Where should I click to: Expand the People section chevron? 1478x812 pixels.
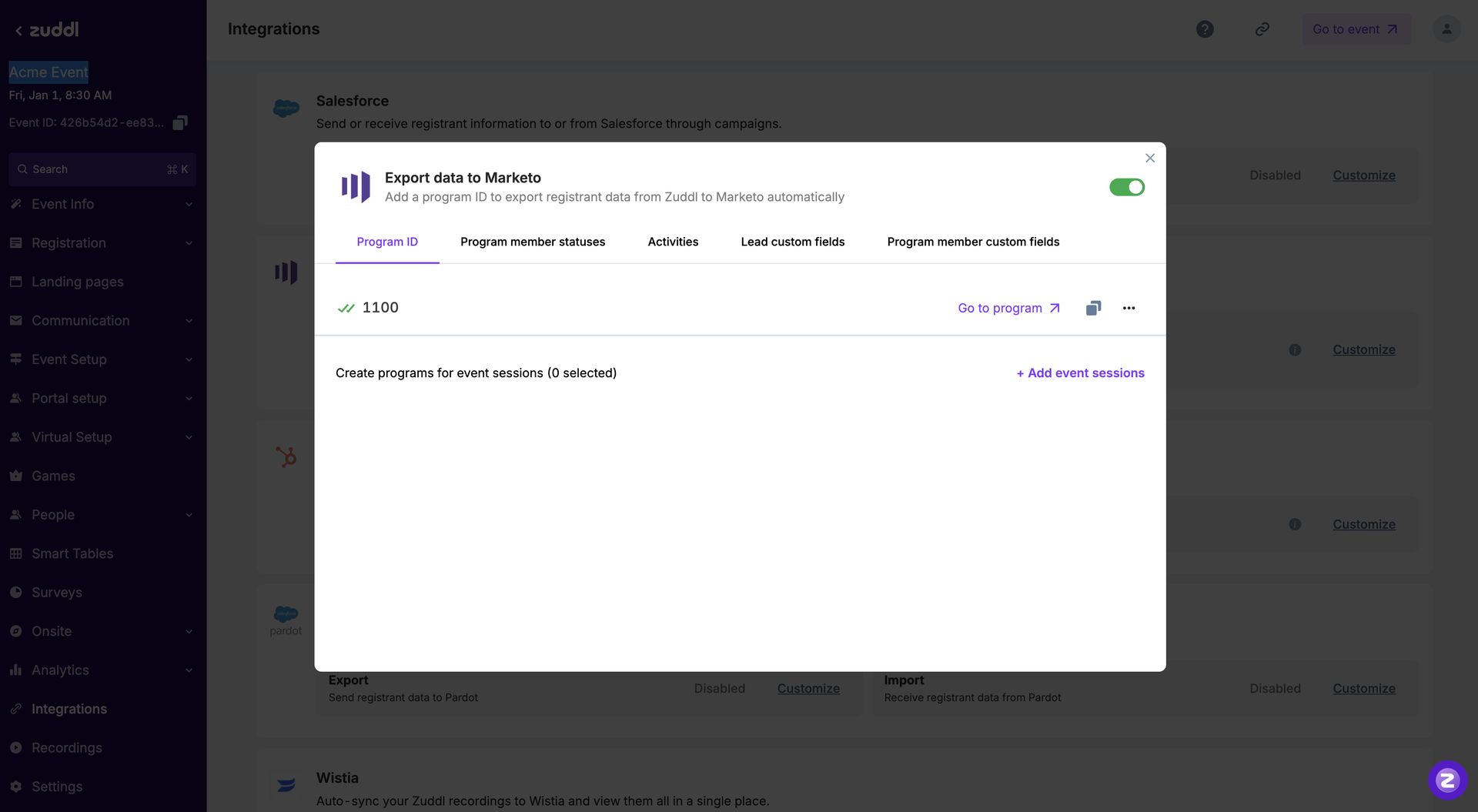coord(189,515)
